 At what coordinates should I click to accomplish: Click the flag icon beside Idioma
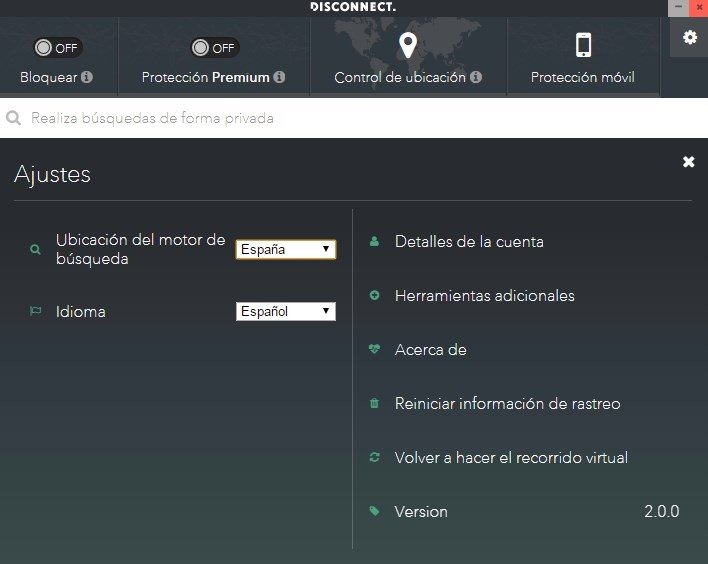[x=35, y=311]
